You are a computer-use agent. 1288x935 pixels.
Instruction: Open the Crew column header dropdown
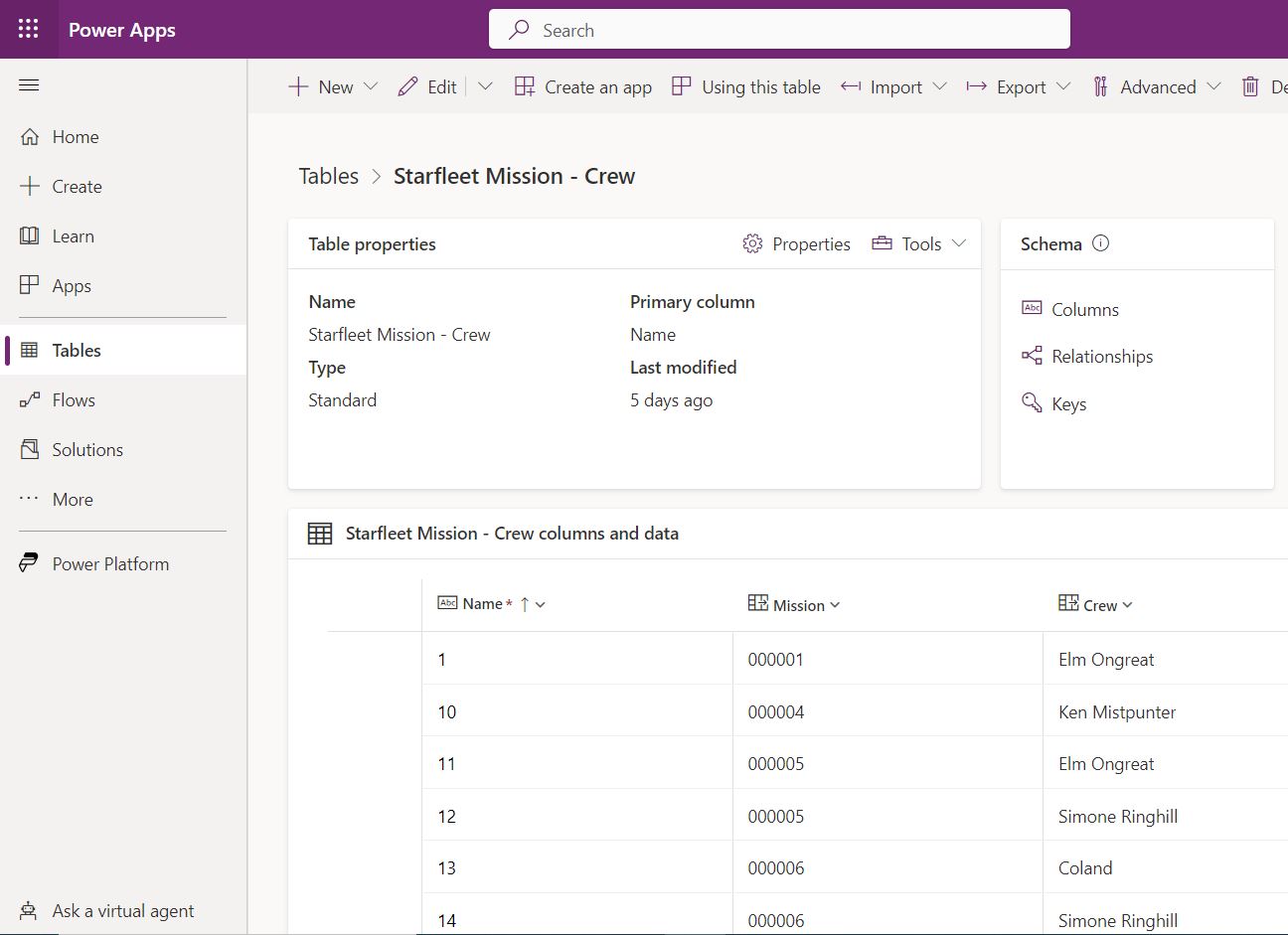(1127, 605)
